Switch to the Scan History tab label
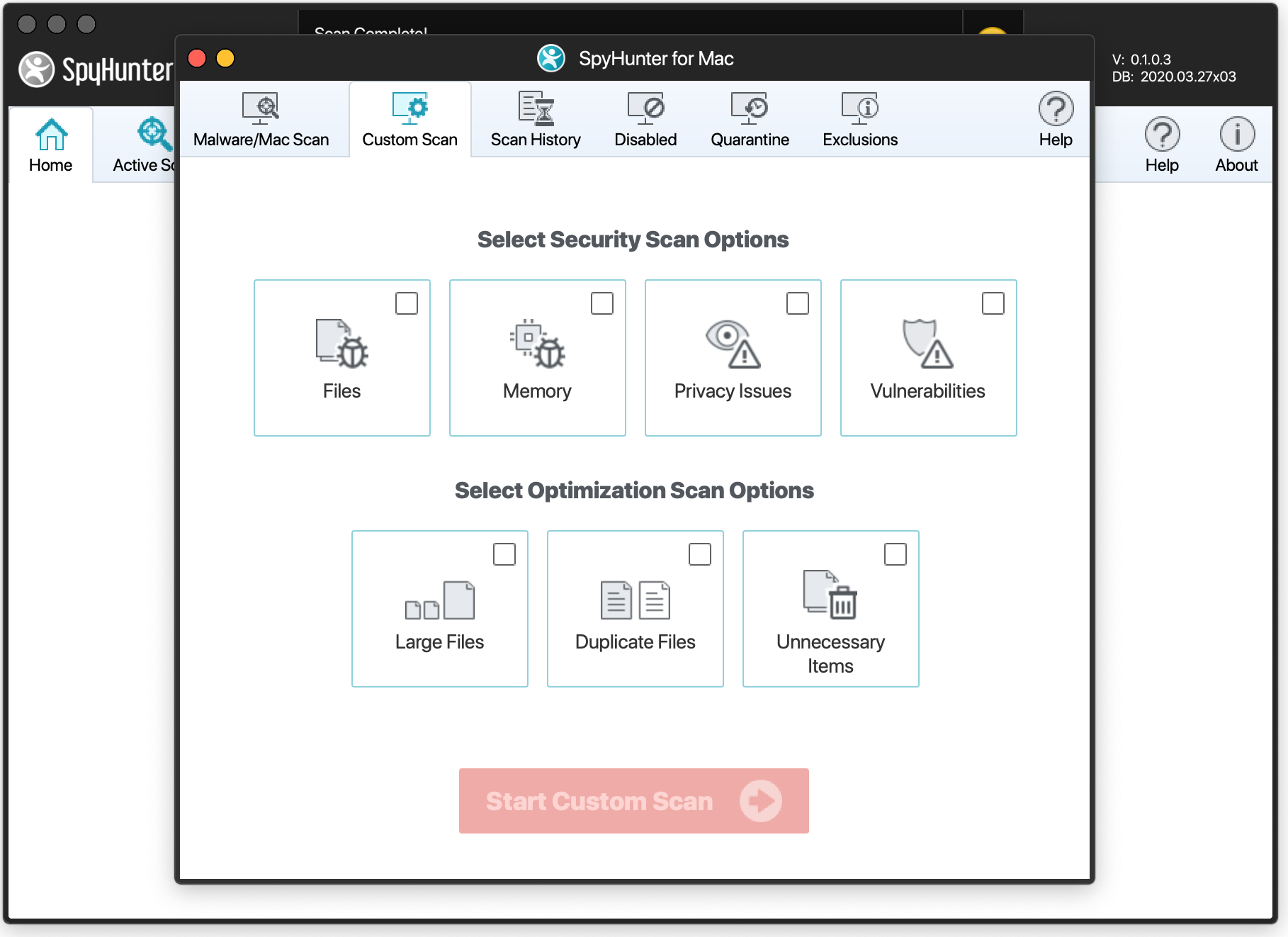Viewport: 1288px width, 937px height. (536, 140)
